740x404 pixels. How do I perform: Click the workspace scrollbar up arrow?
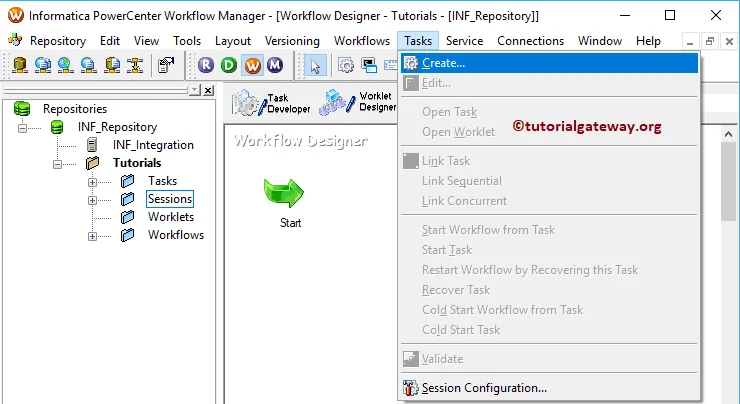(728, 135)
